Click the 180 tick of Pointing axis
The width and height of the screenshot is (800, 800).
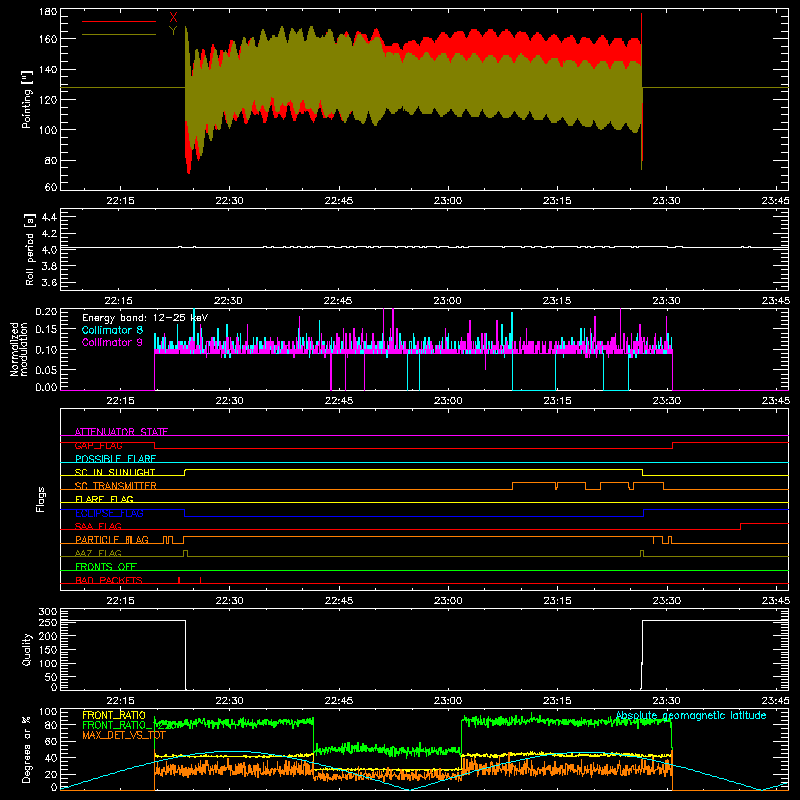coord(48,12)
